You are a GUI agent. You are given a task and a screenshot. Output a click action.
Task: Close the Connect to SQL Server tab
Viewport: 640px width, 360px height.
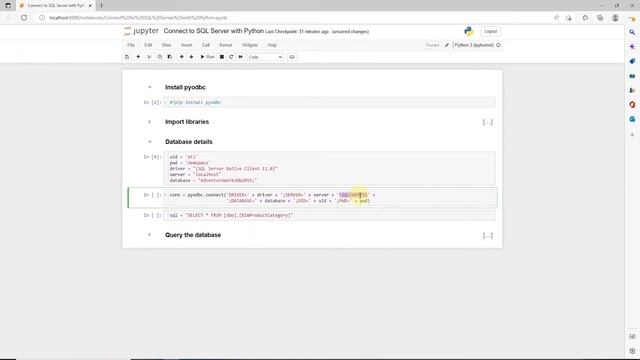pyautogui.click(x=90, y=6)
